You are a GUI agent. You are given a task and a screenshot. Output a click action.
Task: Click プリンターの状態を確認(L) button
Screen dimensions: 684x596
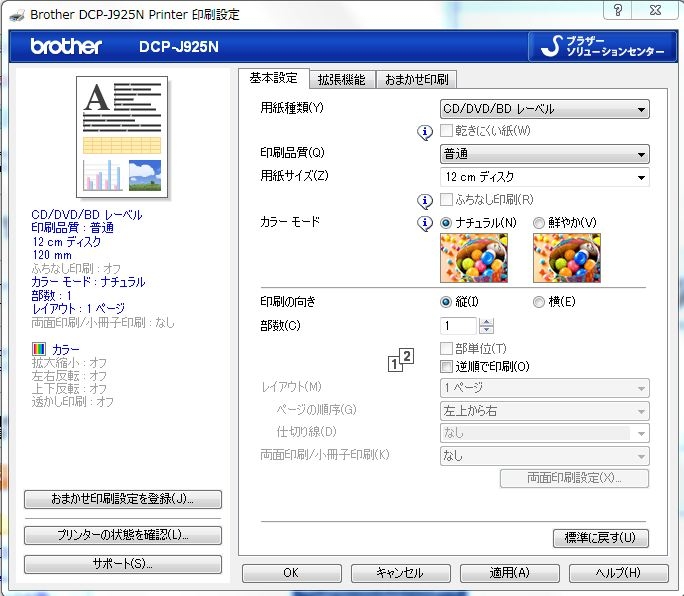123,535
